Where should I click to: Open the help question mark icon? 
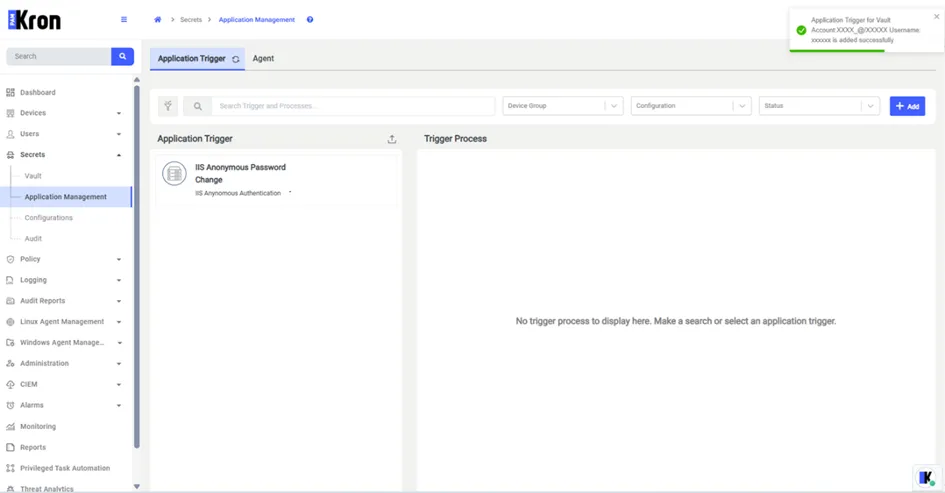tap(310, 19)
